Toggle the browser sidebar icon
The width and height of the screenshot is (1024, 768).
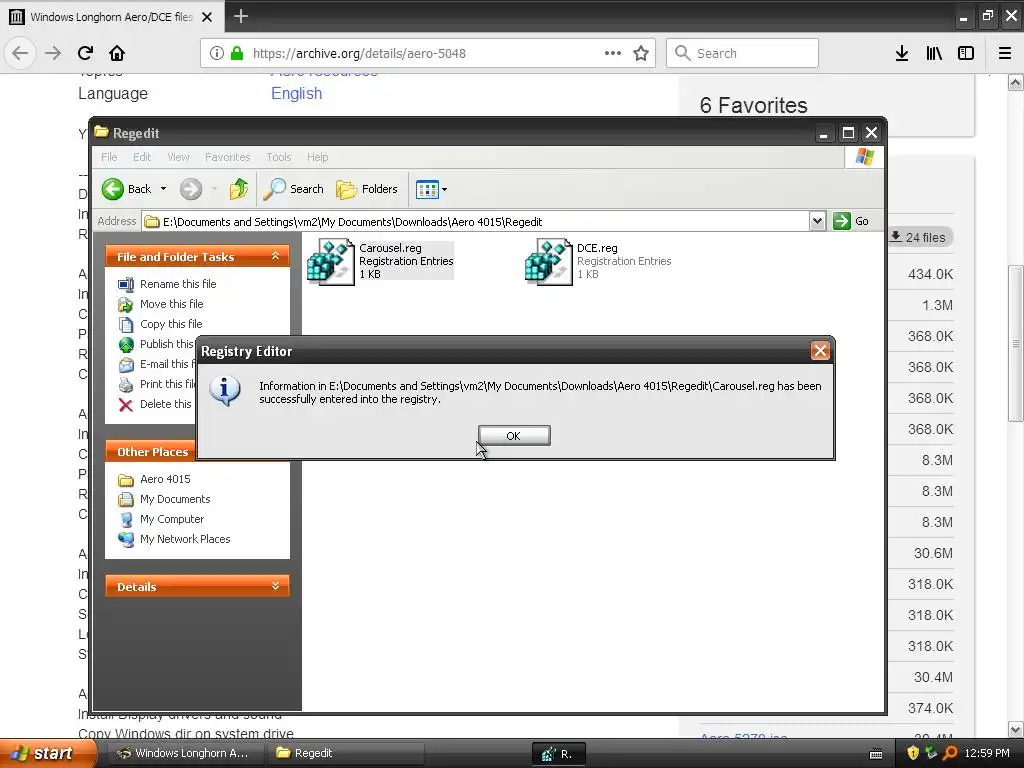tap(966, 53)
